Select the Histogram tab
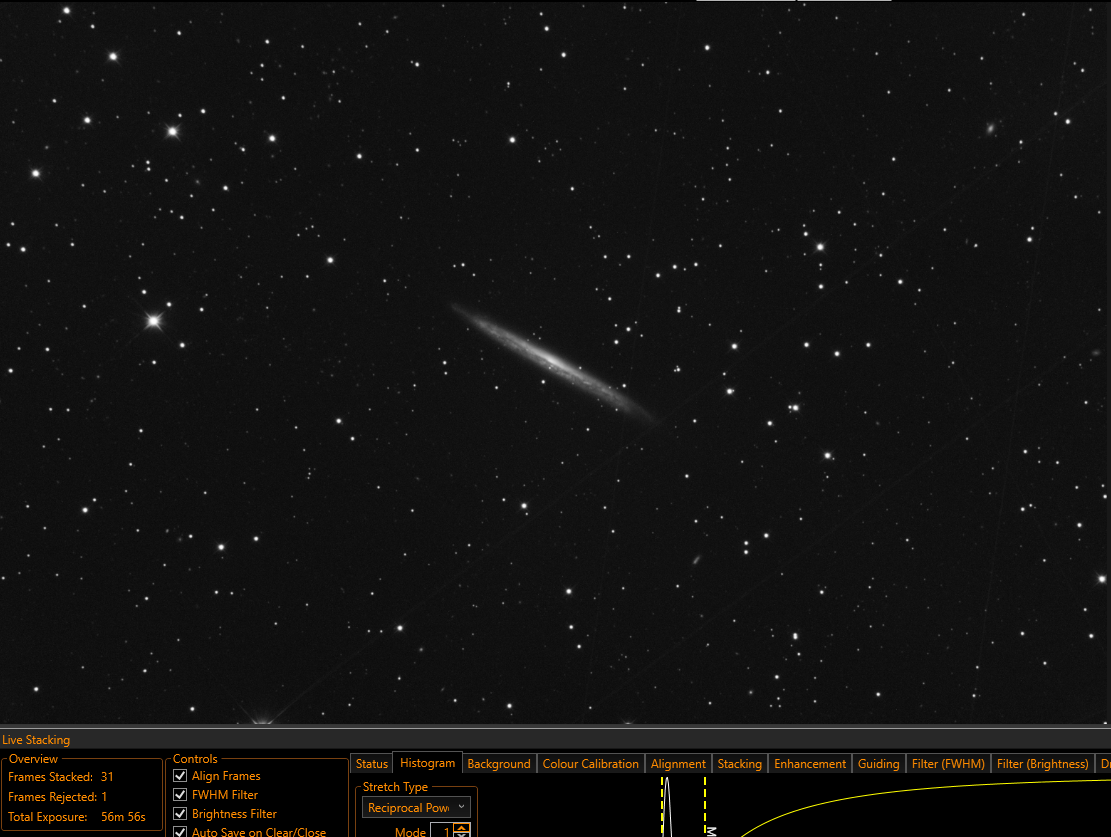 [427, 763]
